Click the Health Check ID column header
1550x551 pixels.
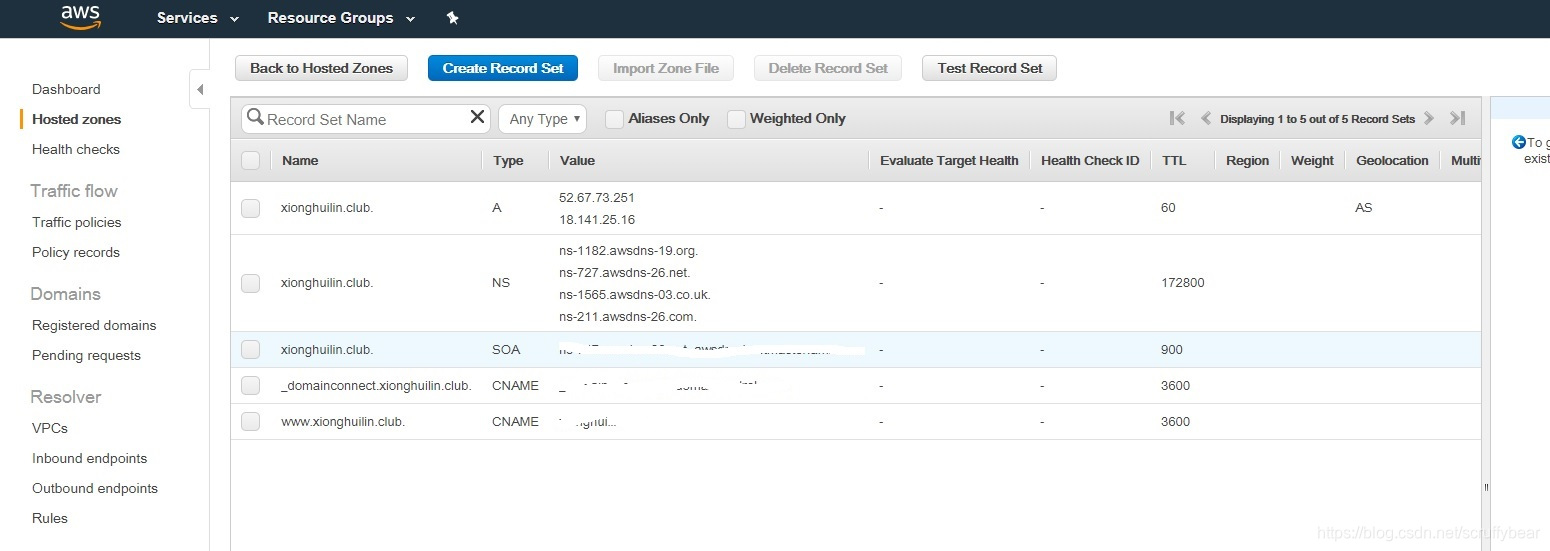click(1090, 160)
